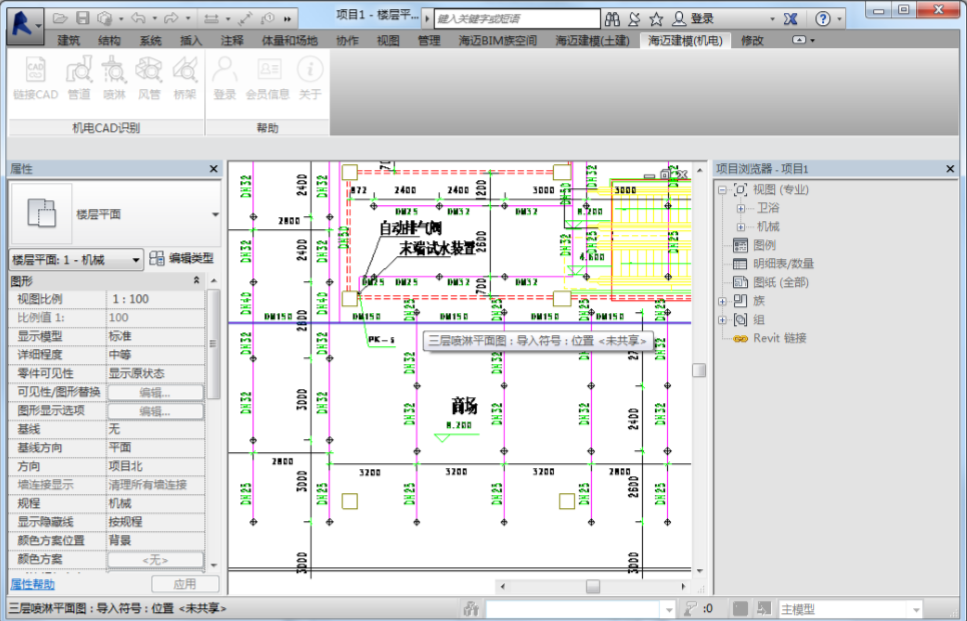967x621 pixels.
Task: Click the 链接CAD ribbon tool
Action: [x=35, y=78]
